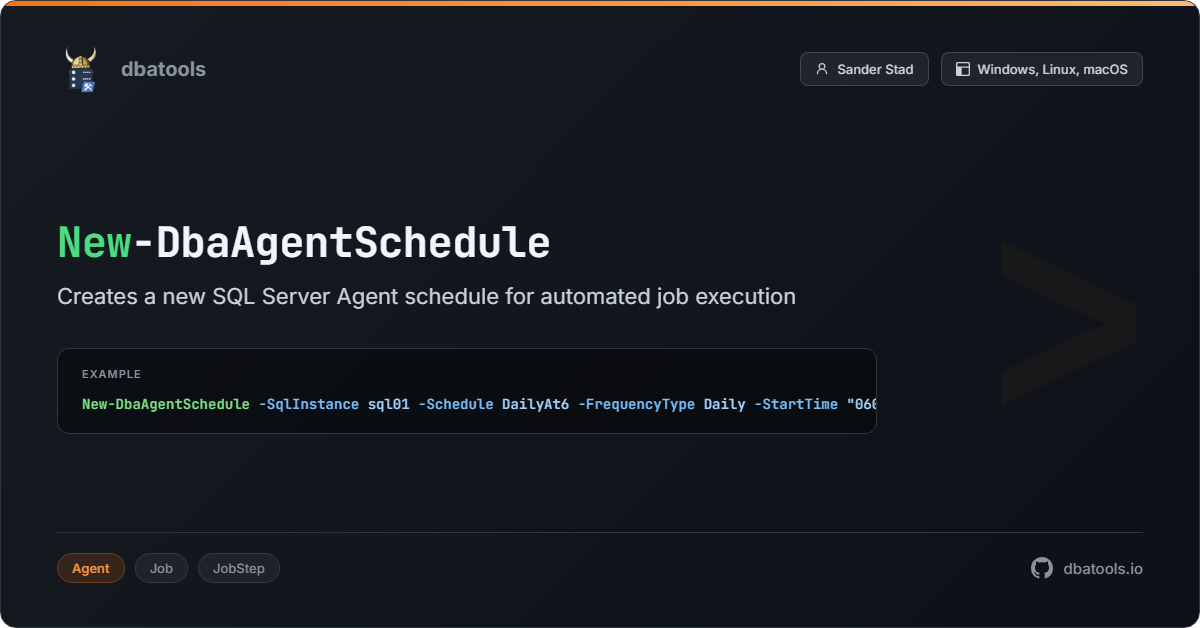The height and width of the screenshot is (628, 1200).
Task: Click the dbatools viking logo icon
Action: (x=81, y=69)
